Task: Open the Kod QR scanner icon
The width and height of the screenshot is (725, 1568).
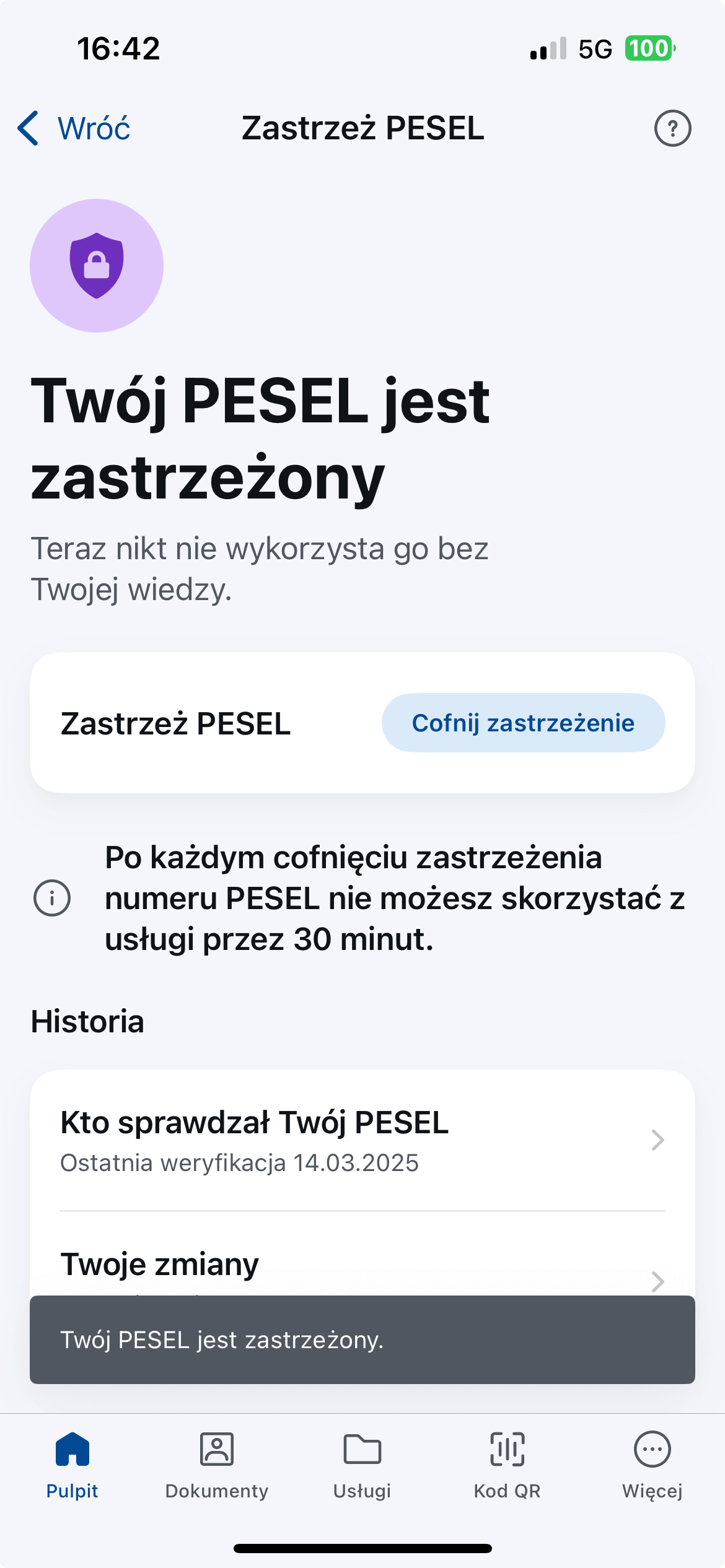Action: pyautogui.click(x=507, y=1450)
